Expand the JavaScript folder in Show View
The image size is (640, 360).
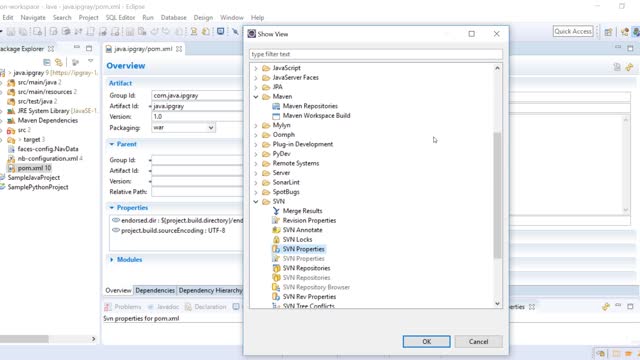coord(256,68)
